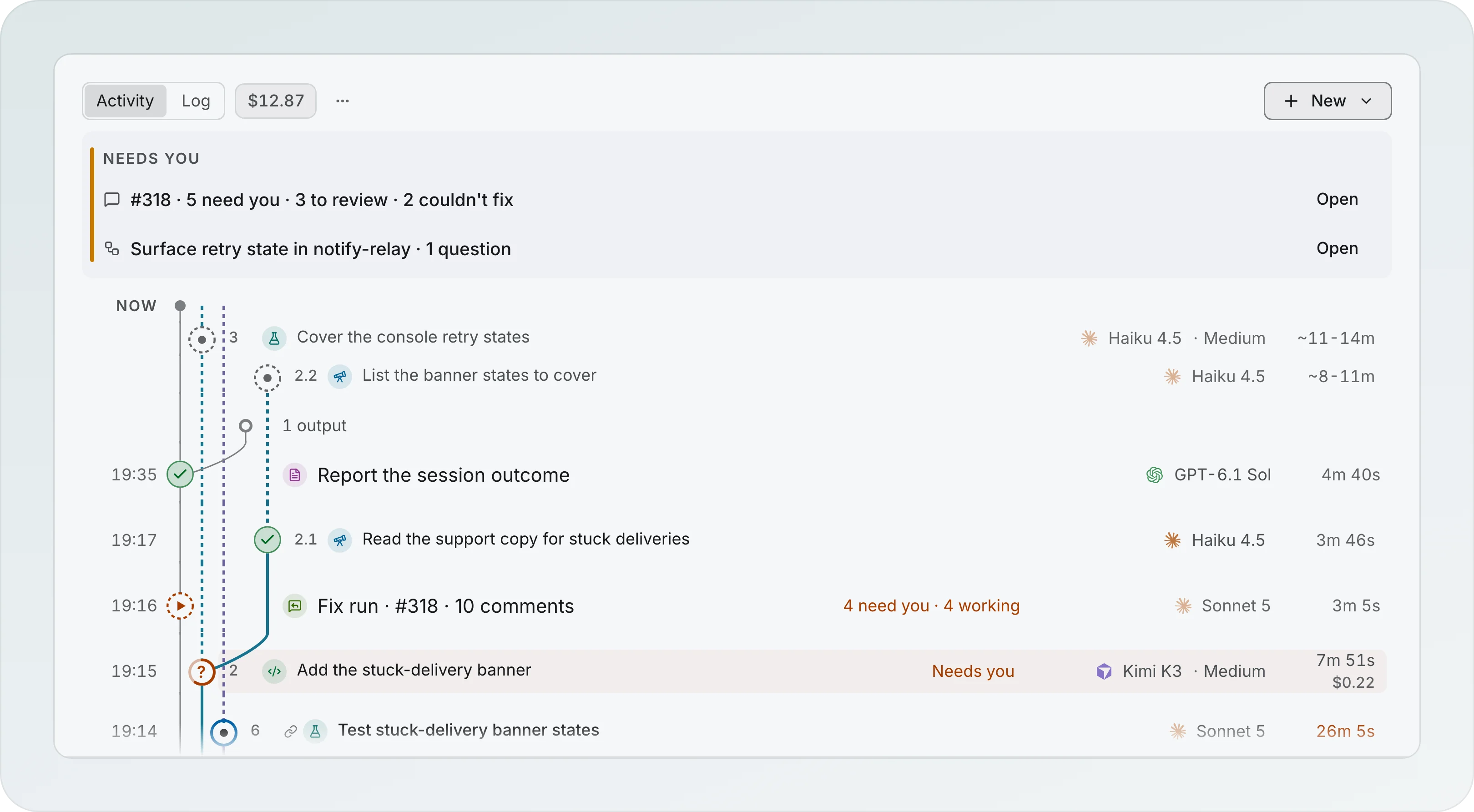
Task: Click the telescope icon for Read the support copy
Action: pos(340,540)
